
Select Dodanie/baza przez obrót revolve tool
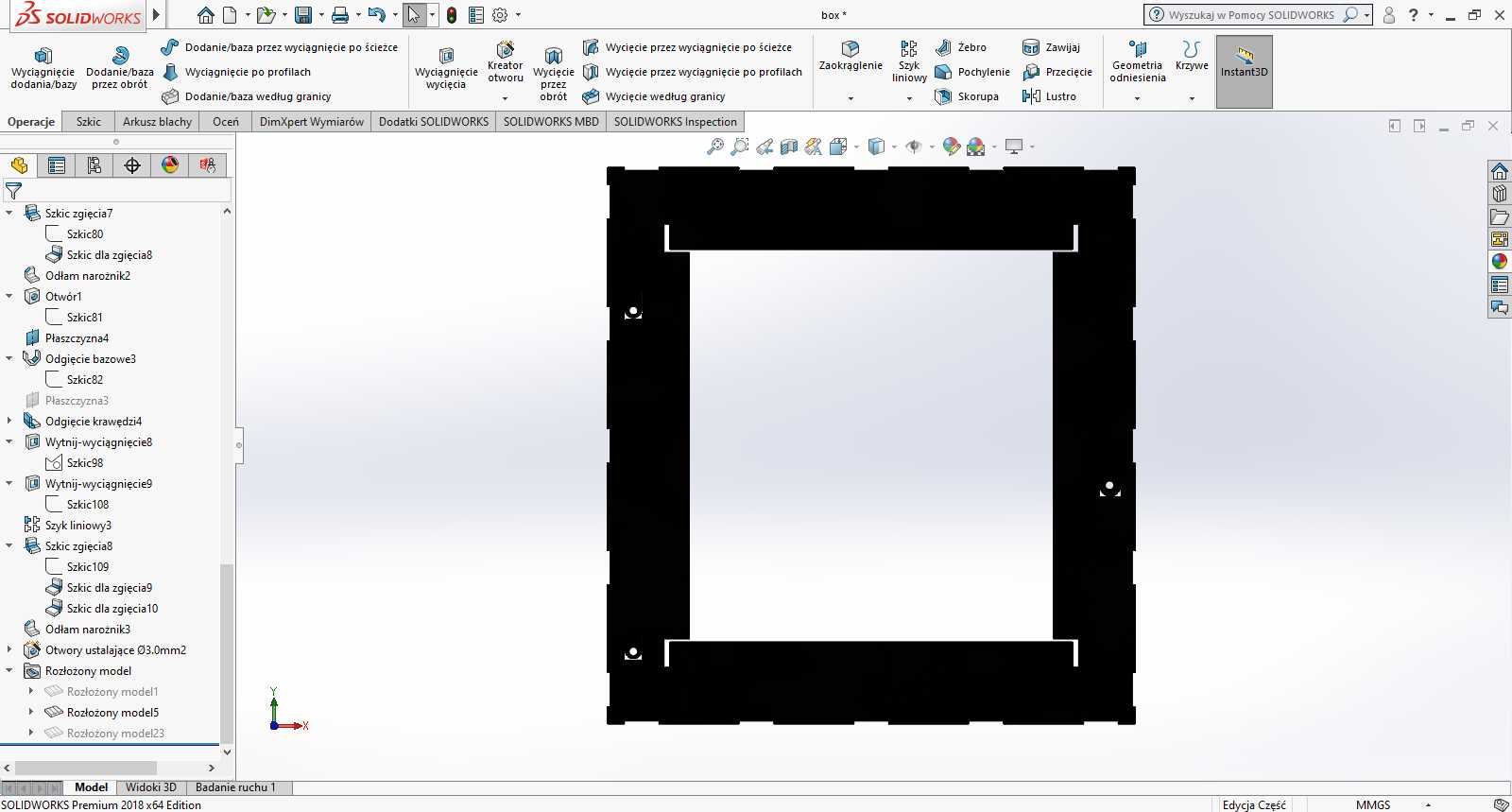coord(120,69)
